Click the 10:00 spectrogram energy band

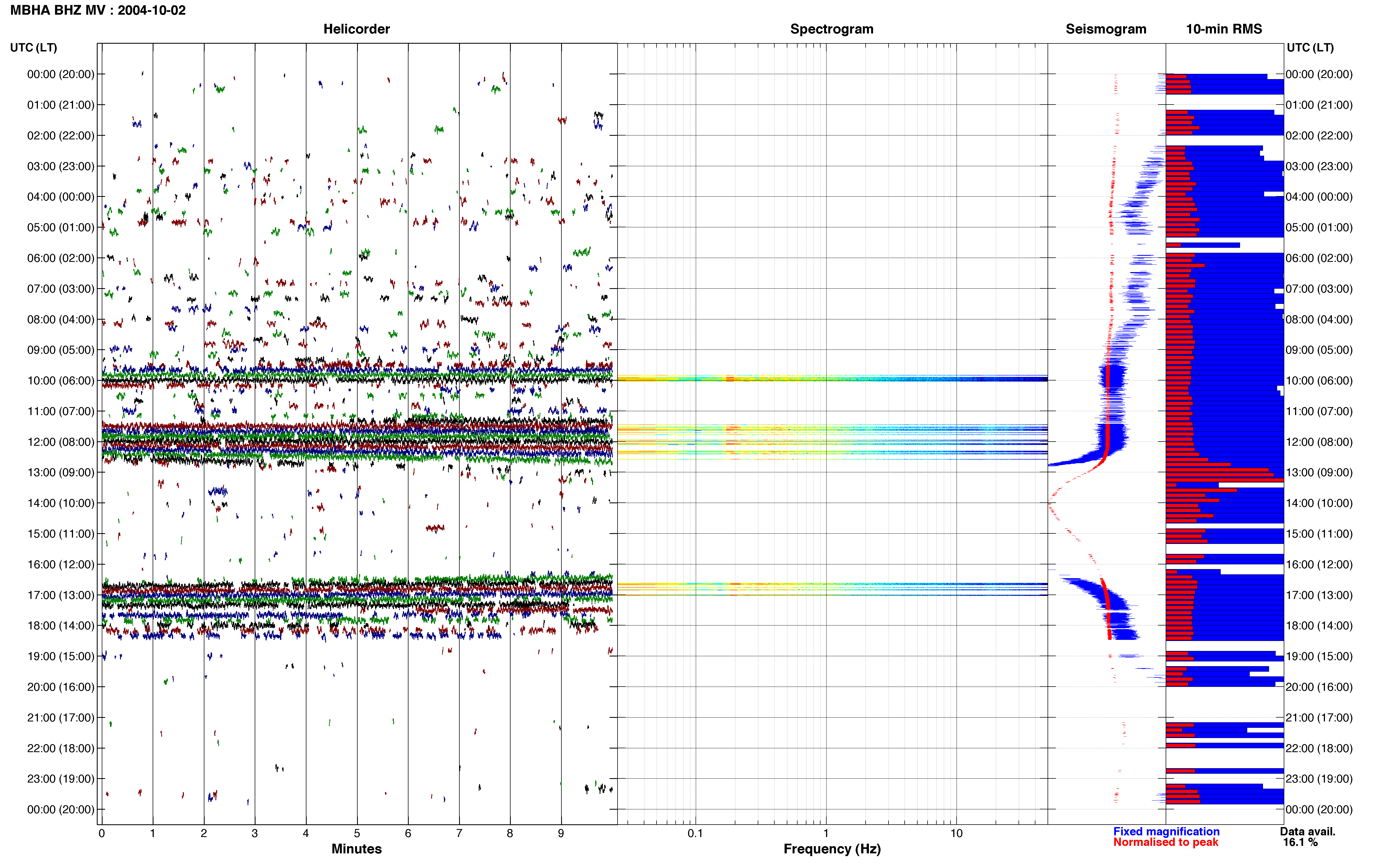pyautogui.click(x=832, y=379)
